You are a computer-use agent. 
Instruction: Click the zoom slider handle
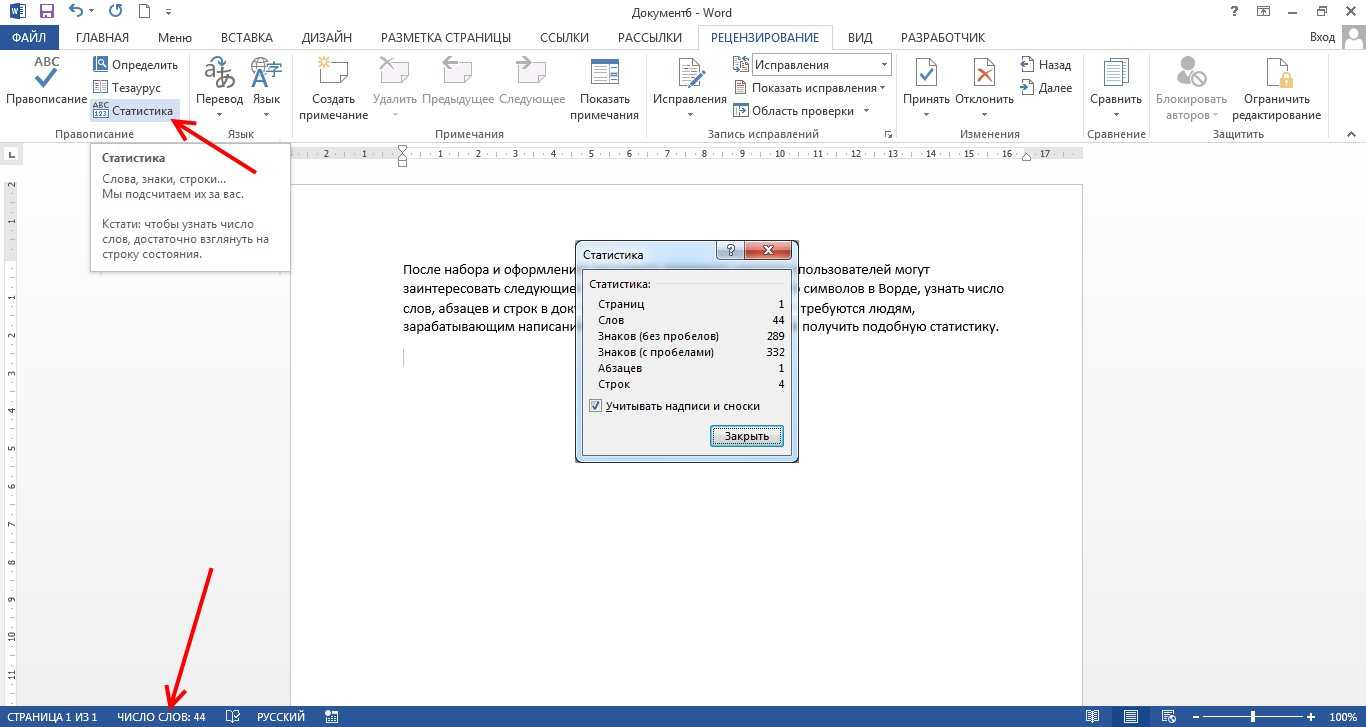(x=1253, y=717)
